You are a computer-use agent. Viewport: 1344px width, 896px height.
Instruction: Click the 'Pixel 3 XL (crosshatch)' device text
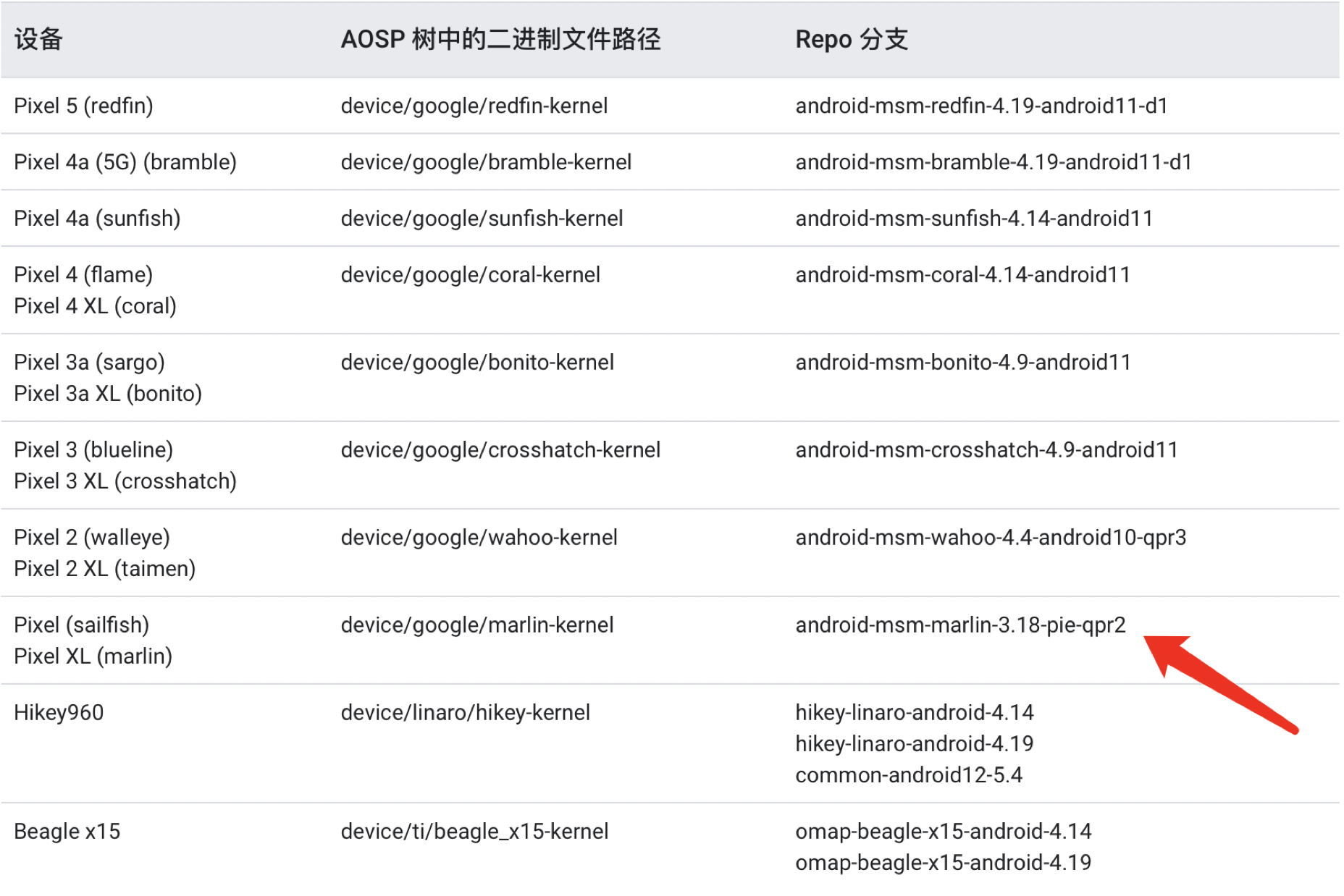click(x=125, y=482)
